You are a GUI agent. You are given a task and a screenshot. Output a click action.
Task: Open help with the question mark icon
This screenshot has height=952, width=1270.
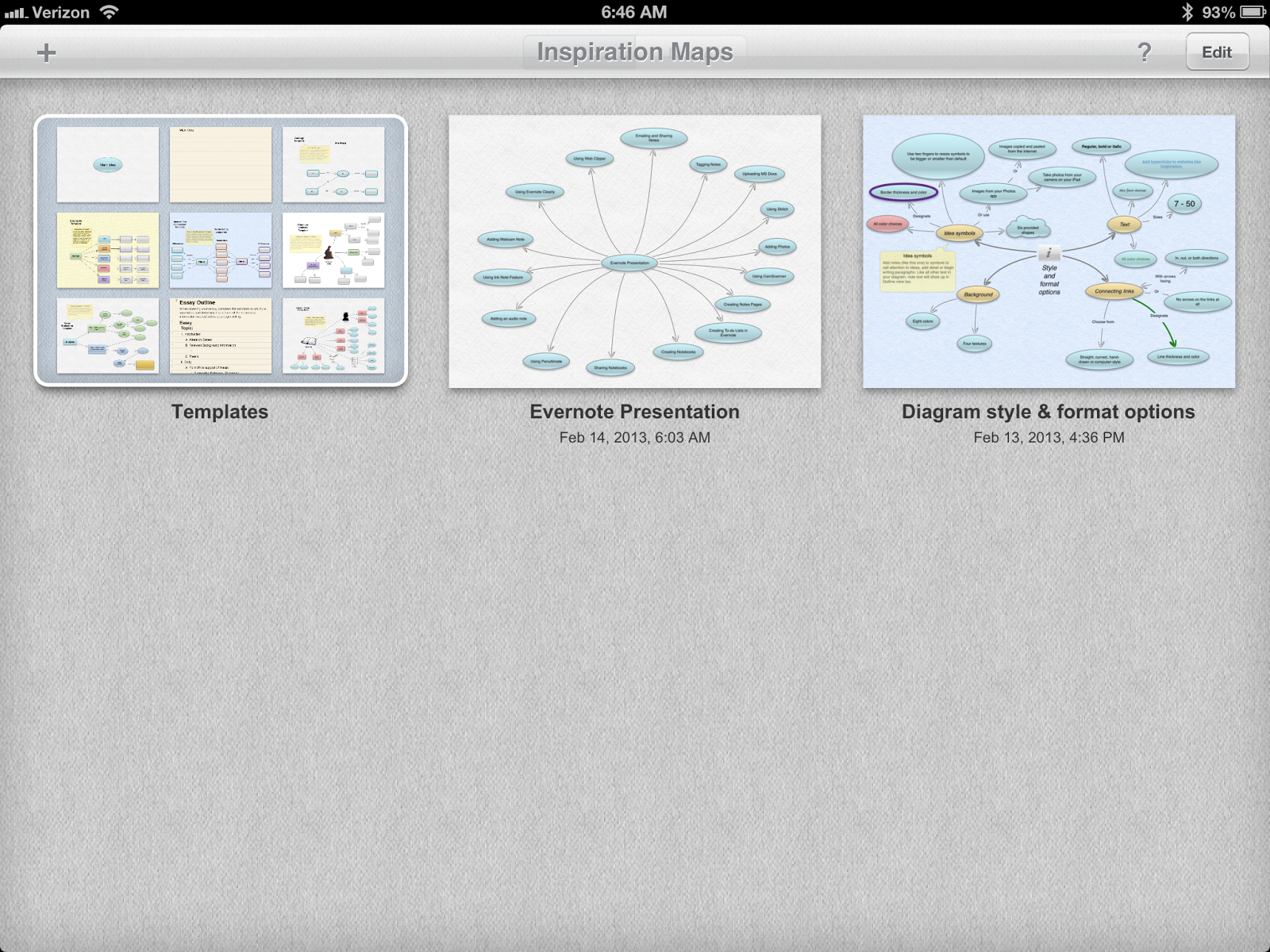[x=1144, y=52]
